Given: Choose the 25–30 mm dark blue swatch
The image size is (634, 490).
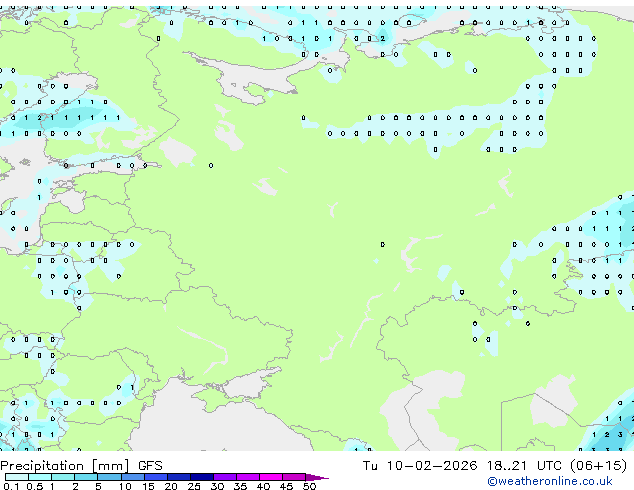Looking at the screenshot, I should (x=202, y=477).
